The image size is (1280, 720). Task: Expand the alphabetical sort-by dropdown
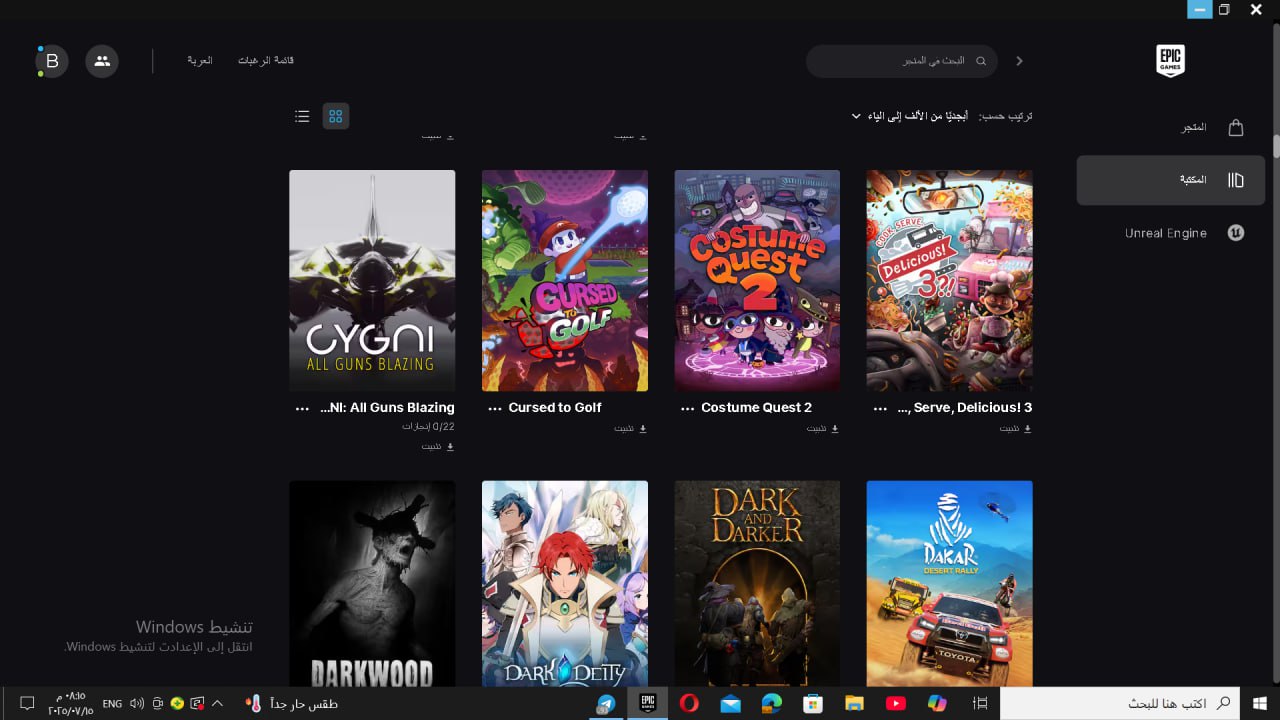pyautogui.click(x=908, y=116)
